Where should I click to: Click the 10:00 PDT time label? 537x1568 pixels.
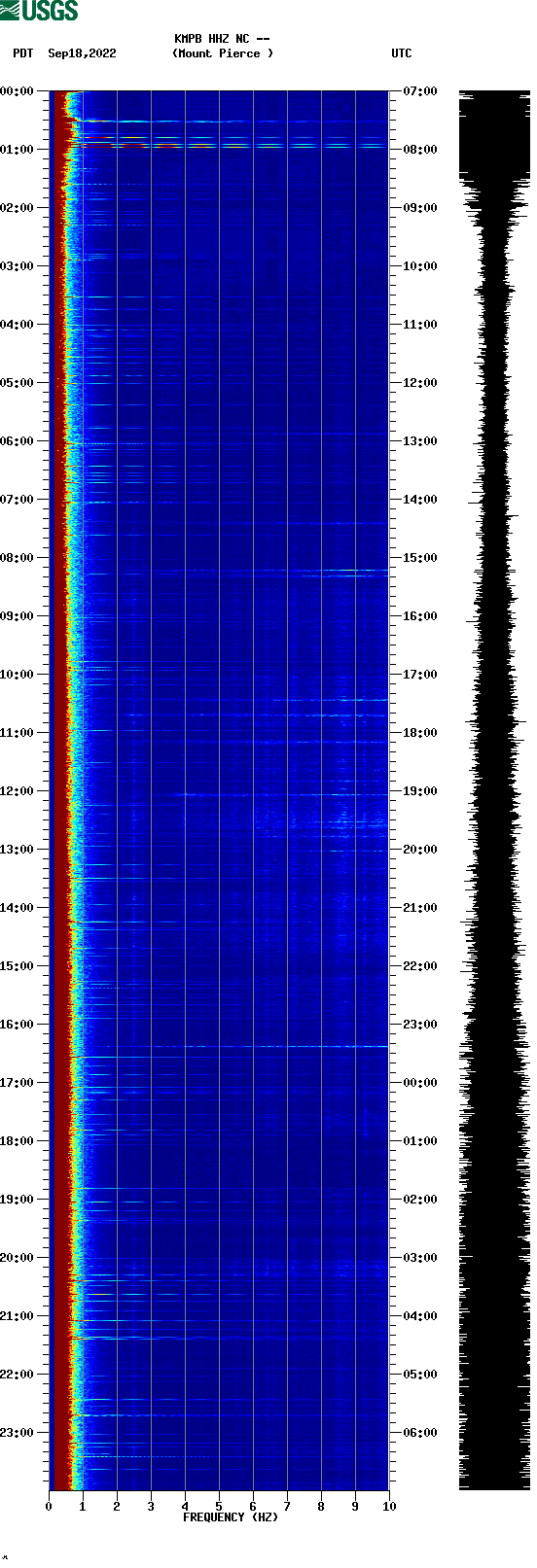pos(18,675)
